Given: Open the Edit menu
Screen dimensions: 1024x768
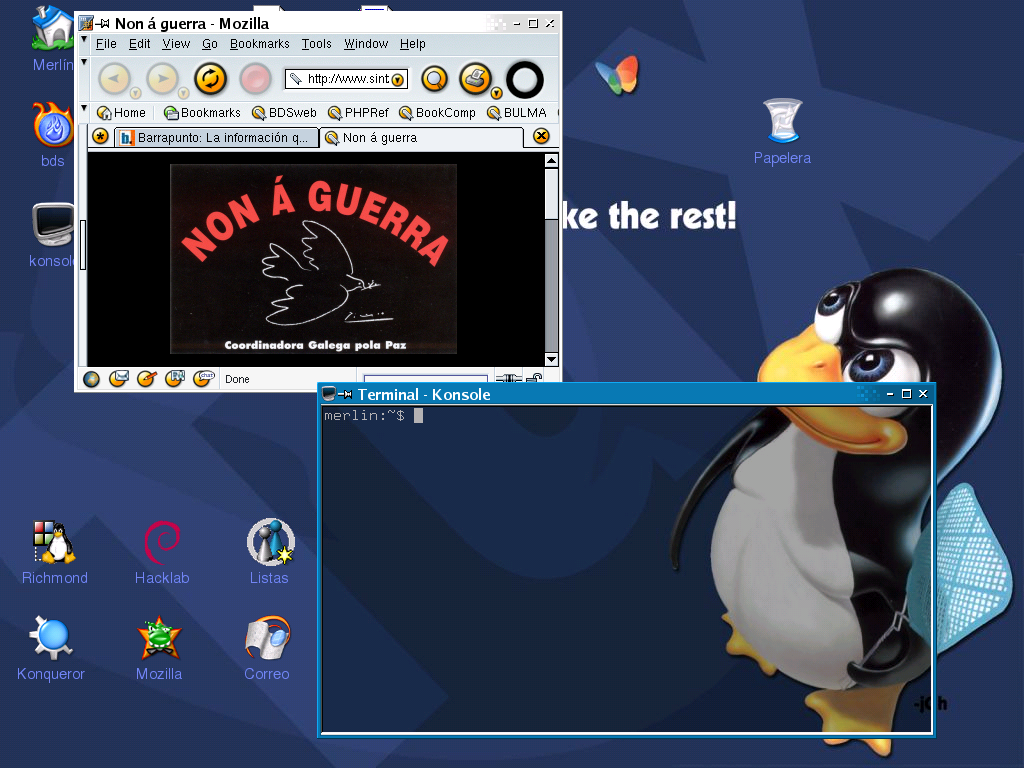Looking at the screenshot, I should click(139, 44).
